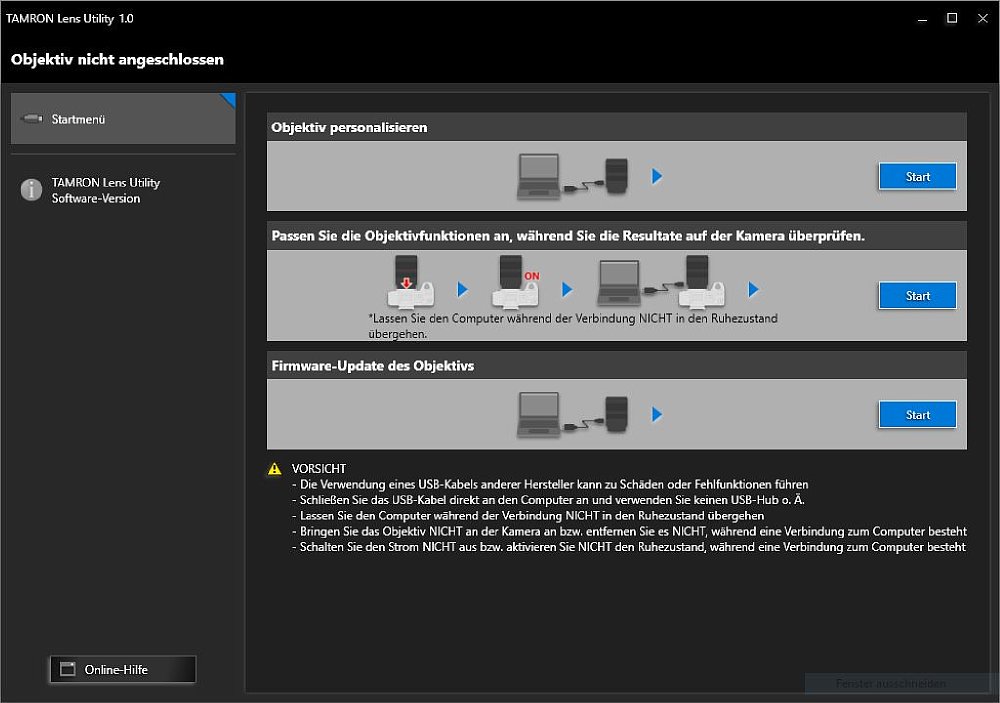Open TAMRON Lens Utility Software-Version in sidebar
Viewport: 1000px width, 703px height.
click(104, 190)
